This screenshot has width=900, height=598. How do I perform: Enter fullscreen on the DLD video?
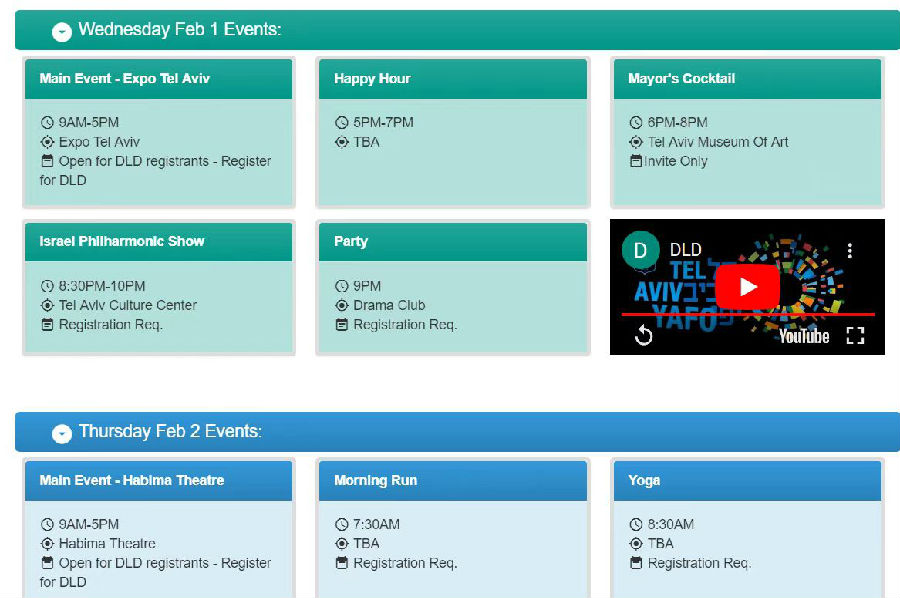(855, 336)
